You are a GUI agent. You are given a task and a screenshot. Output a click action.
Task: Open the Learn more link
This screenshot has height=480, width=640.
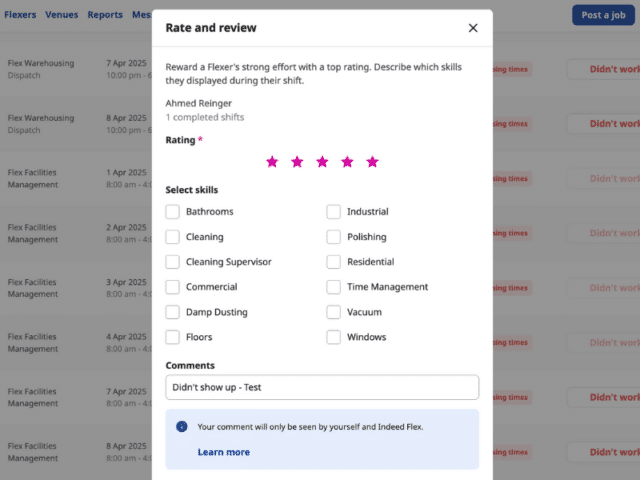224,452
